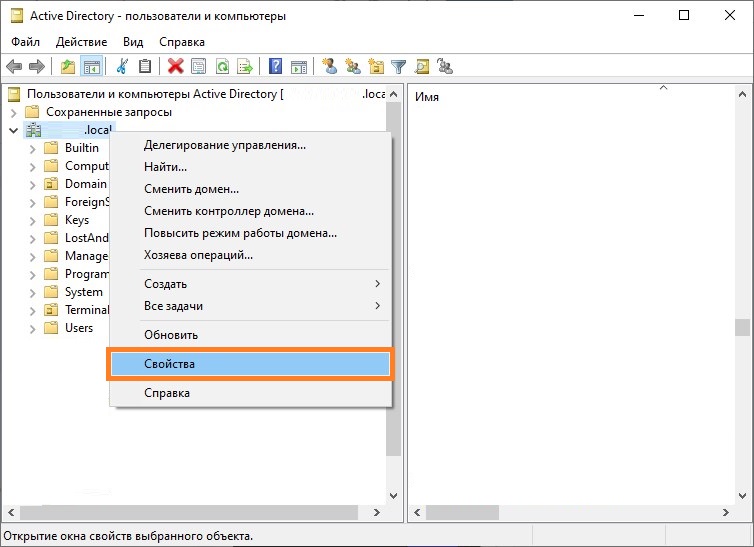Click the Back arrow in toolbar

[14, 67]
